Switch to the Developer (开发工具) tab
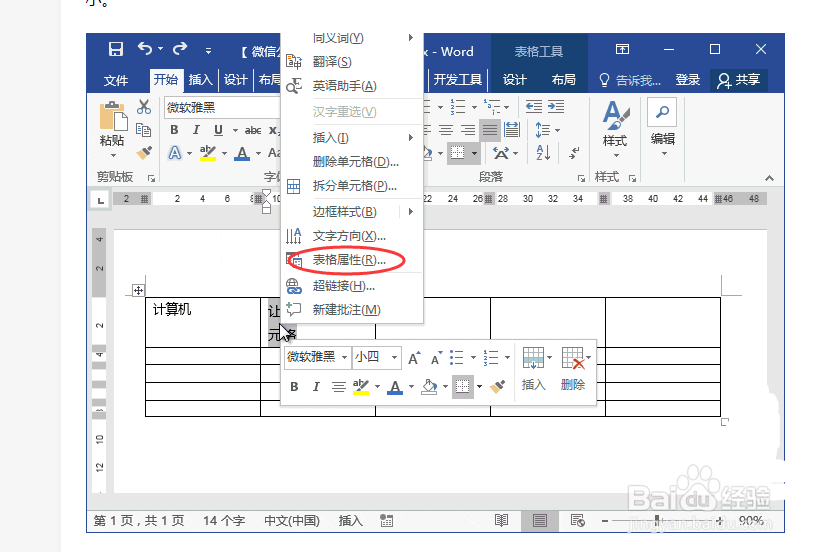Viewport: 818px width, 552px height. pos(458,80)
